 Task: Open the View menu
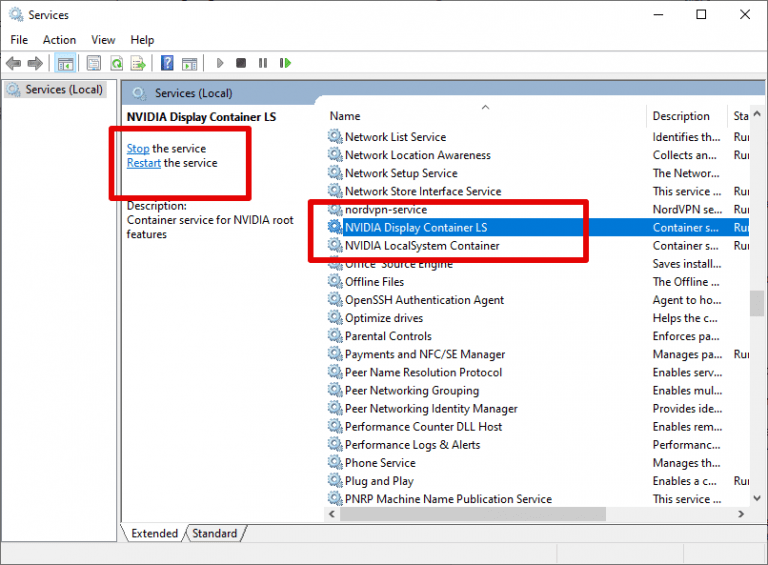(103, 40)
